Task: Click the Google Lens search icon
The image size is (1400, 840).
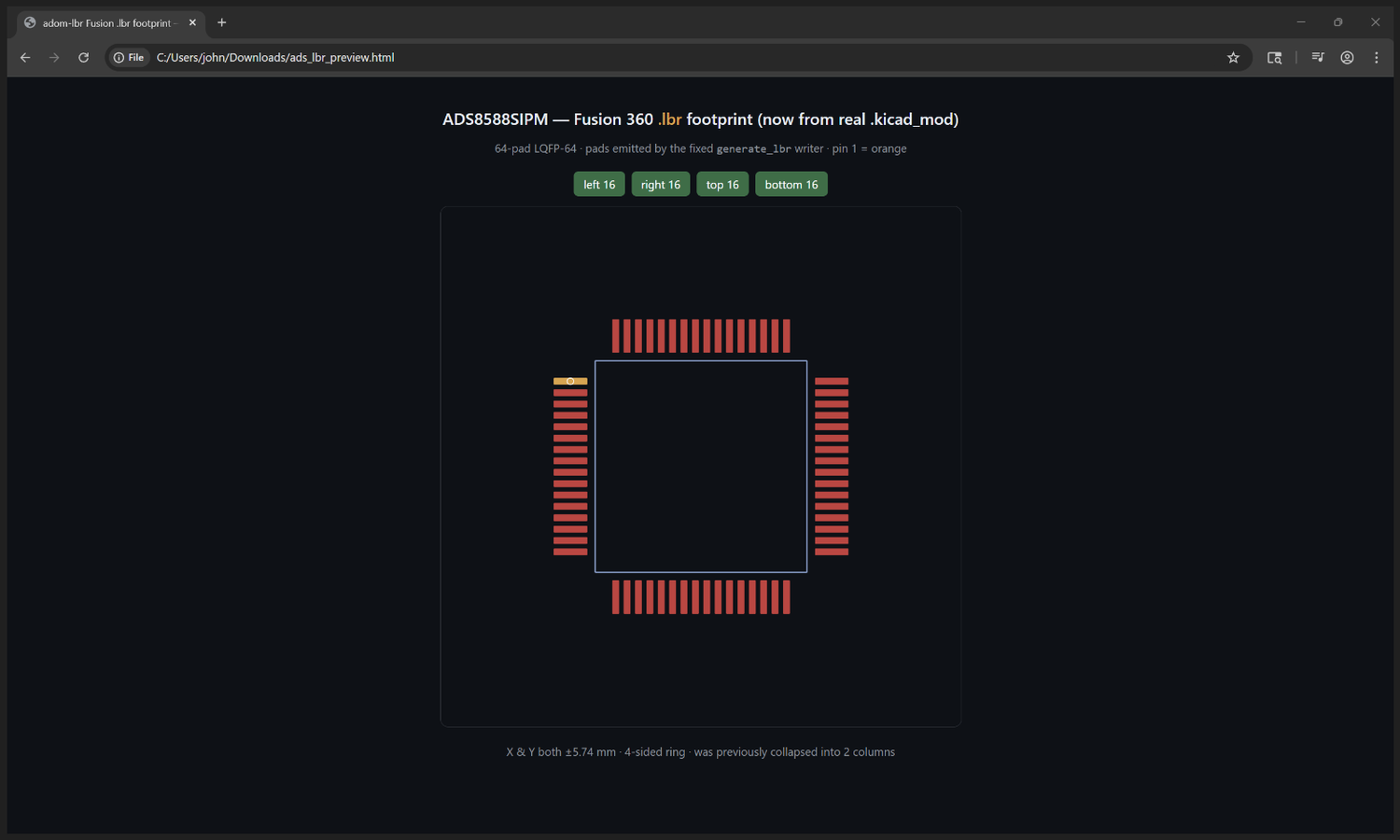Action: coord(1274,58)
